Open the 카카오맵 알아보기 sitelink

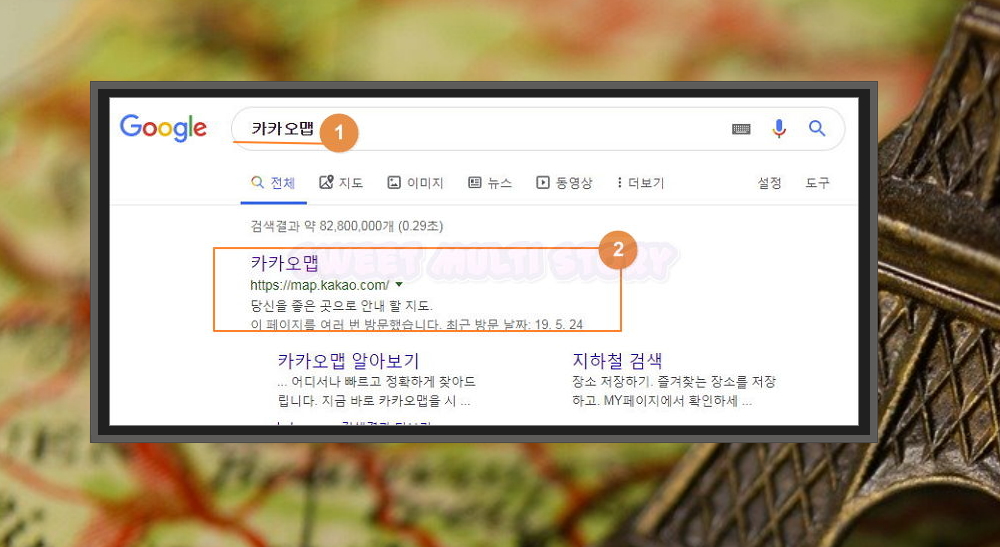point(348,361)
